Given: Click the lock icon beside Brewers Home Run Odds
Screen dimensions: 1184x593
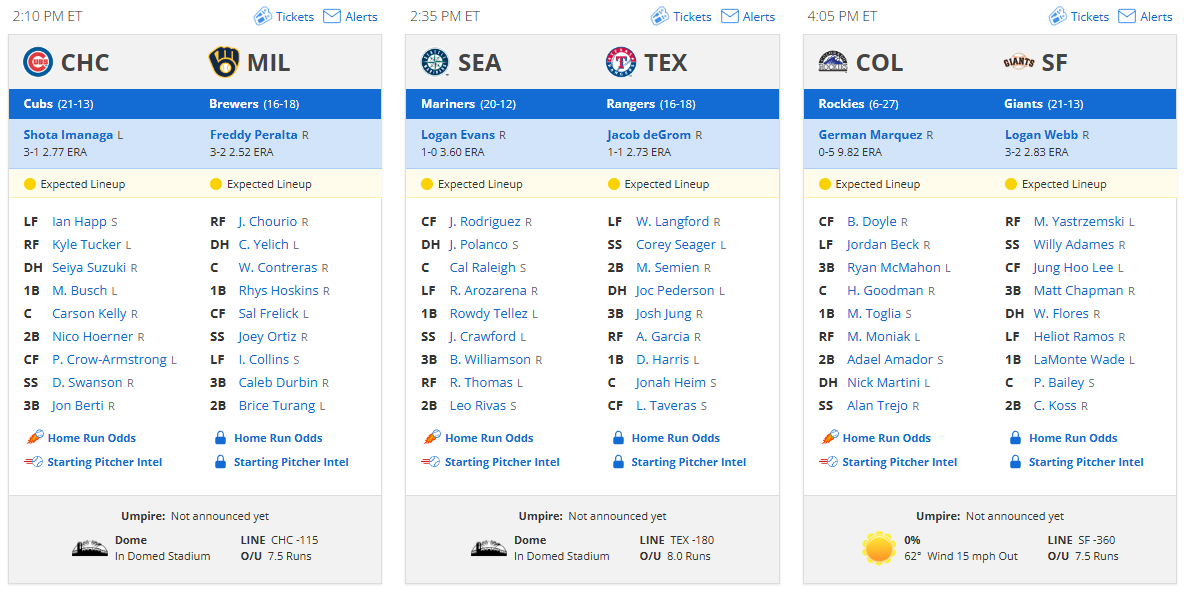Looking at the screenshot, I should tap(220, 437).
